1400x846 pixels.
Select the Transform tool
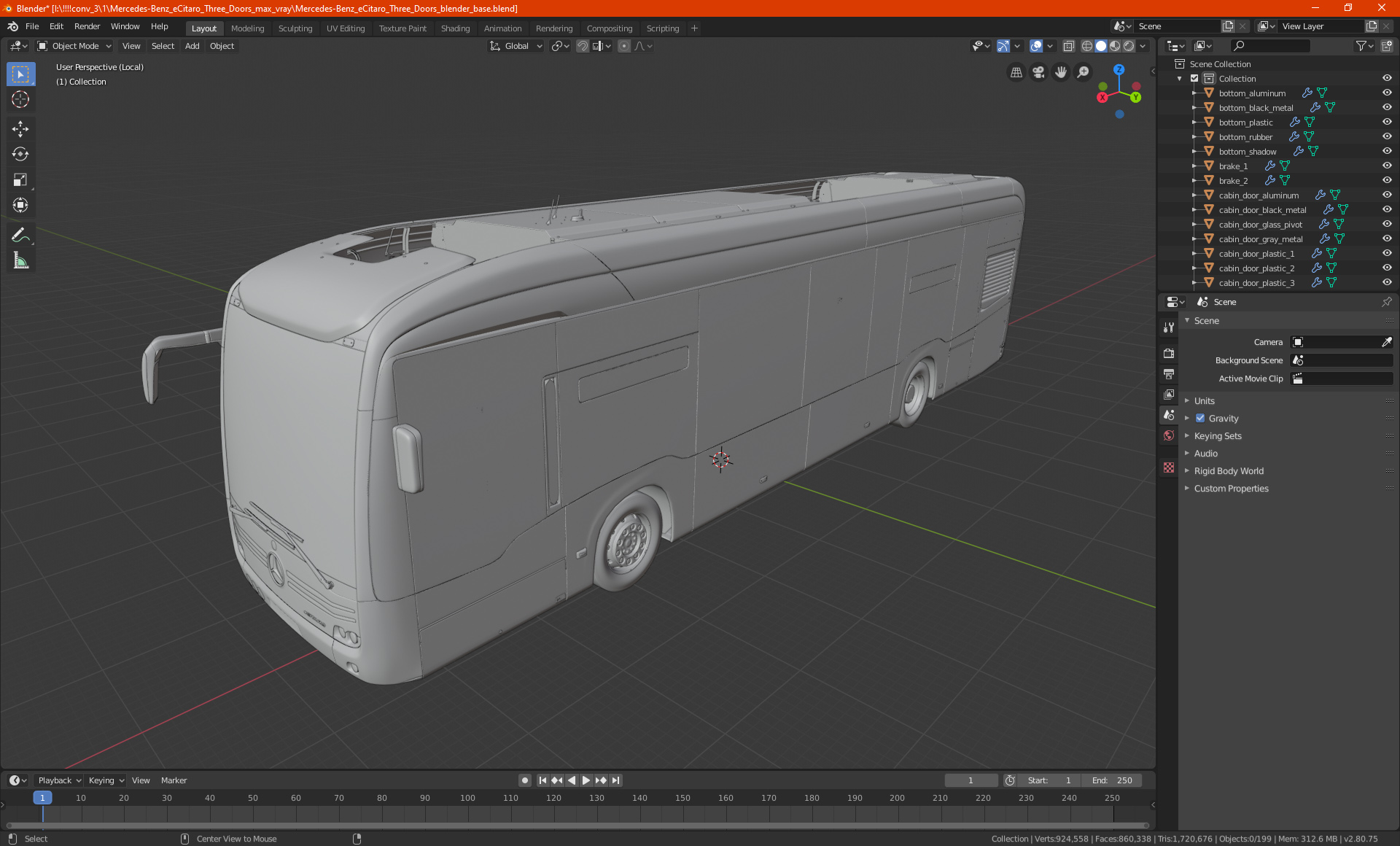(x=20, y=205)
